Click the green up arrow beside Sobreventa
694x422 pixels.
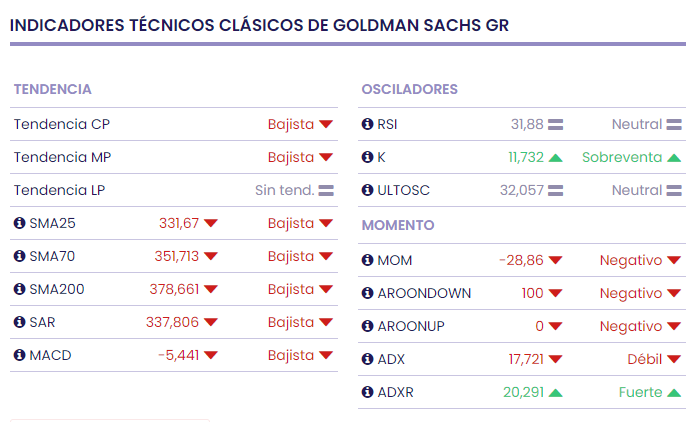click(674, 157)
